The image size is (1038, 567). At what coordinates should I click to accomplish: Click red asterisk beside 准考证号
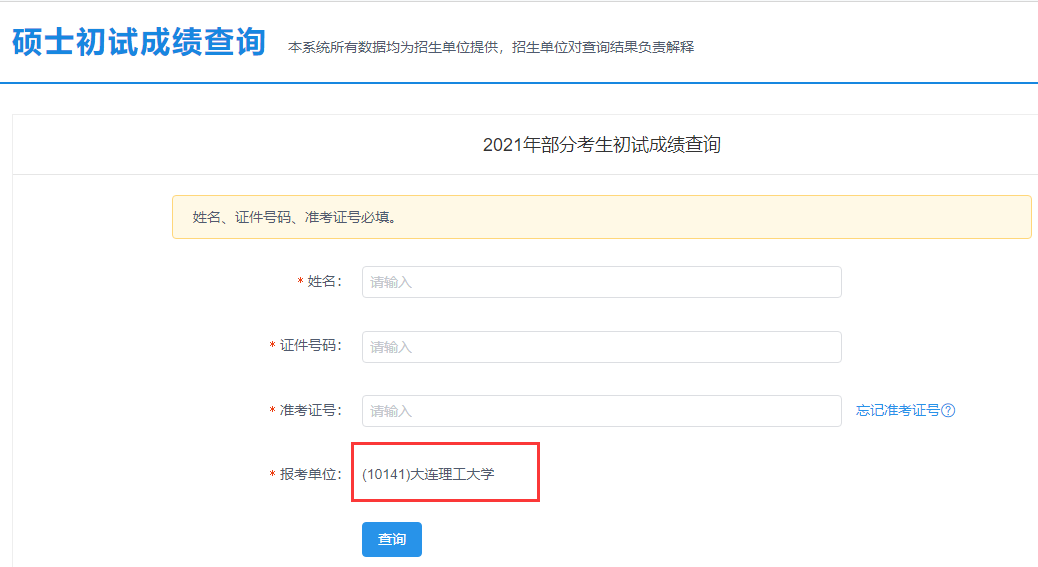[272, 412]
